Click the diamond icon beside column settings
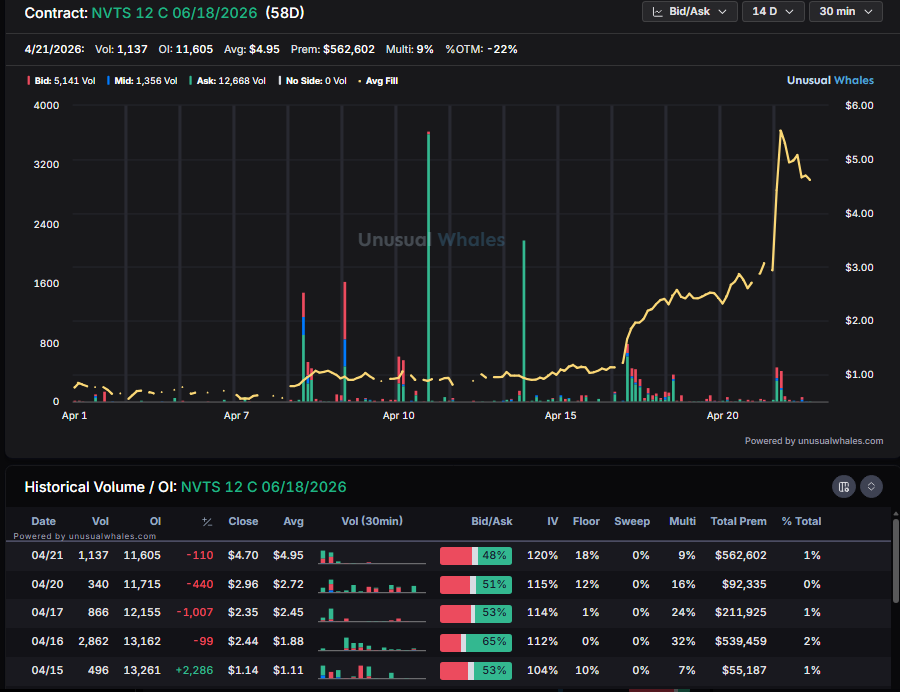 pyautogui.click(x=870, y=486)
